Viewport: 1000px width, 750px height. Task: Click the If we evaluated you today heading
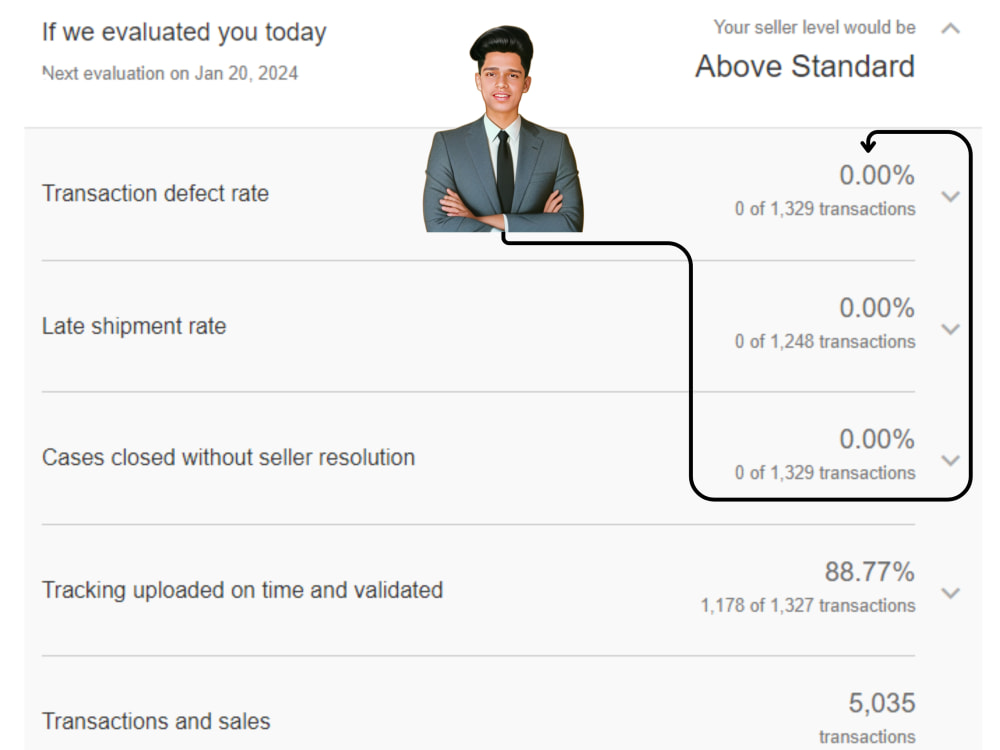point(184,32)
